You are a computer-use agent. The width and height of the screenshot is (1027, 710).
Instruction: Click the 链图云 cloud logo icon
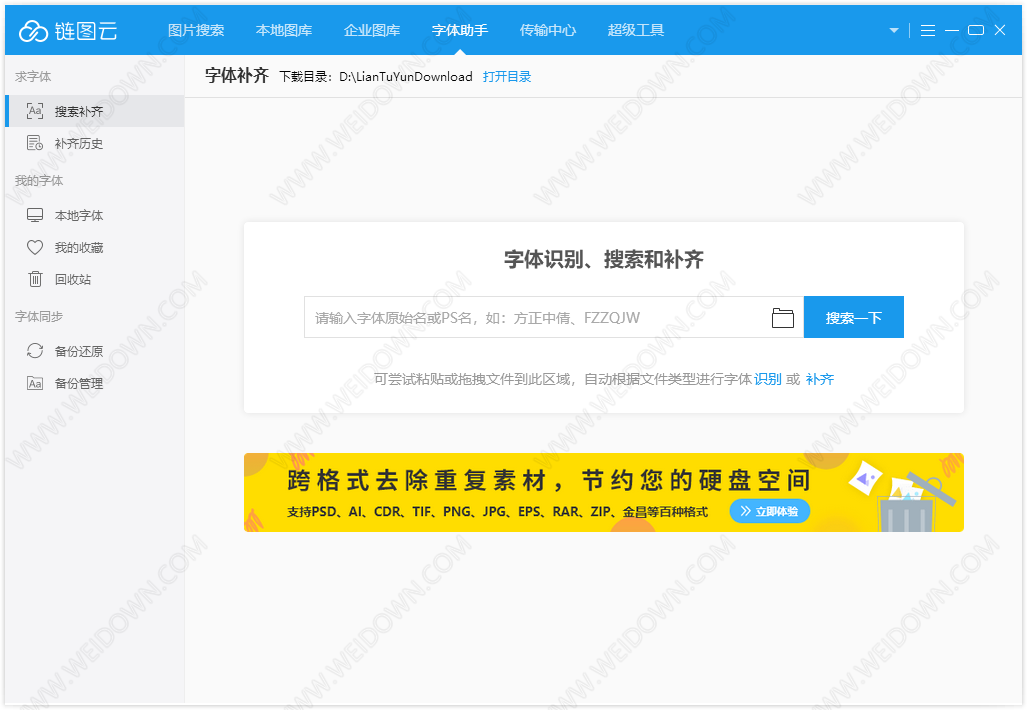click(x=33, y=30)
